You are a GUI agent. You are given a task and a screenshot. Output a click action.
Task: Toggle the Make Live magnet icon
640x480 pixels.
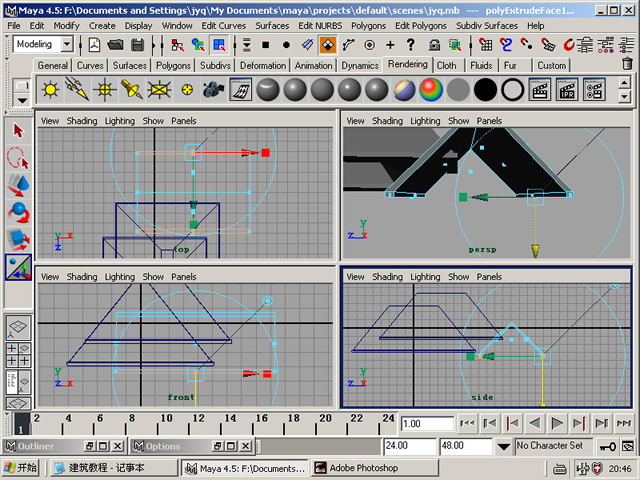[x=568, y=44]
